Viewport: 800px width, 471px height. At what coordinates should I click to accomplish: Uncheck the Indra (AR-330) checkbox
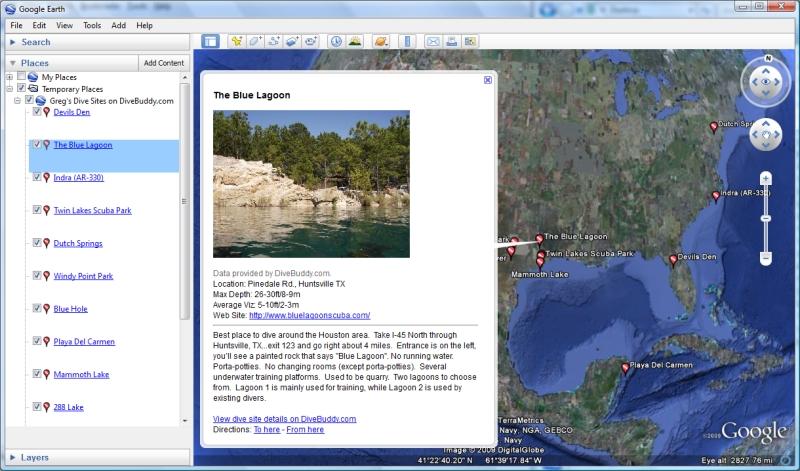(37, 177)
